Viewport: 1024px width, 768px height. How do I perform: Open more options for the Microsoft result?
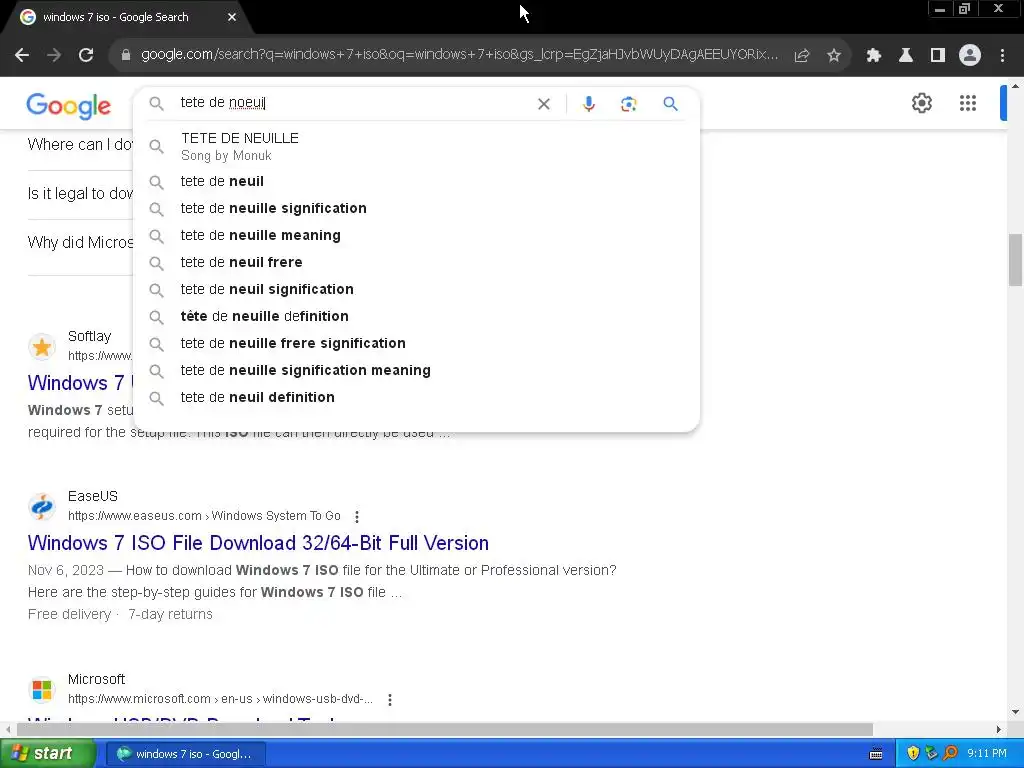(x=390, y=699)
